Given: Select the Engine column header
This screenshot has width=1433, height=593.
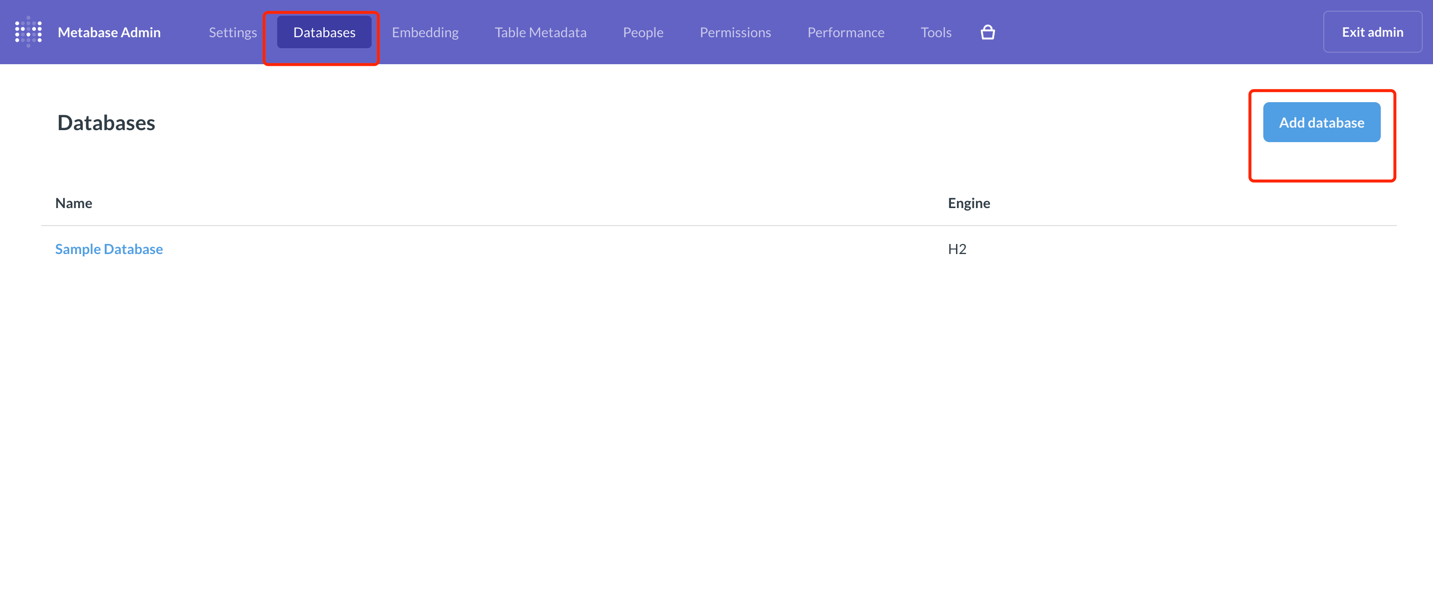Looking at the screenshot, I should pos(968,202).
